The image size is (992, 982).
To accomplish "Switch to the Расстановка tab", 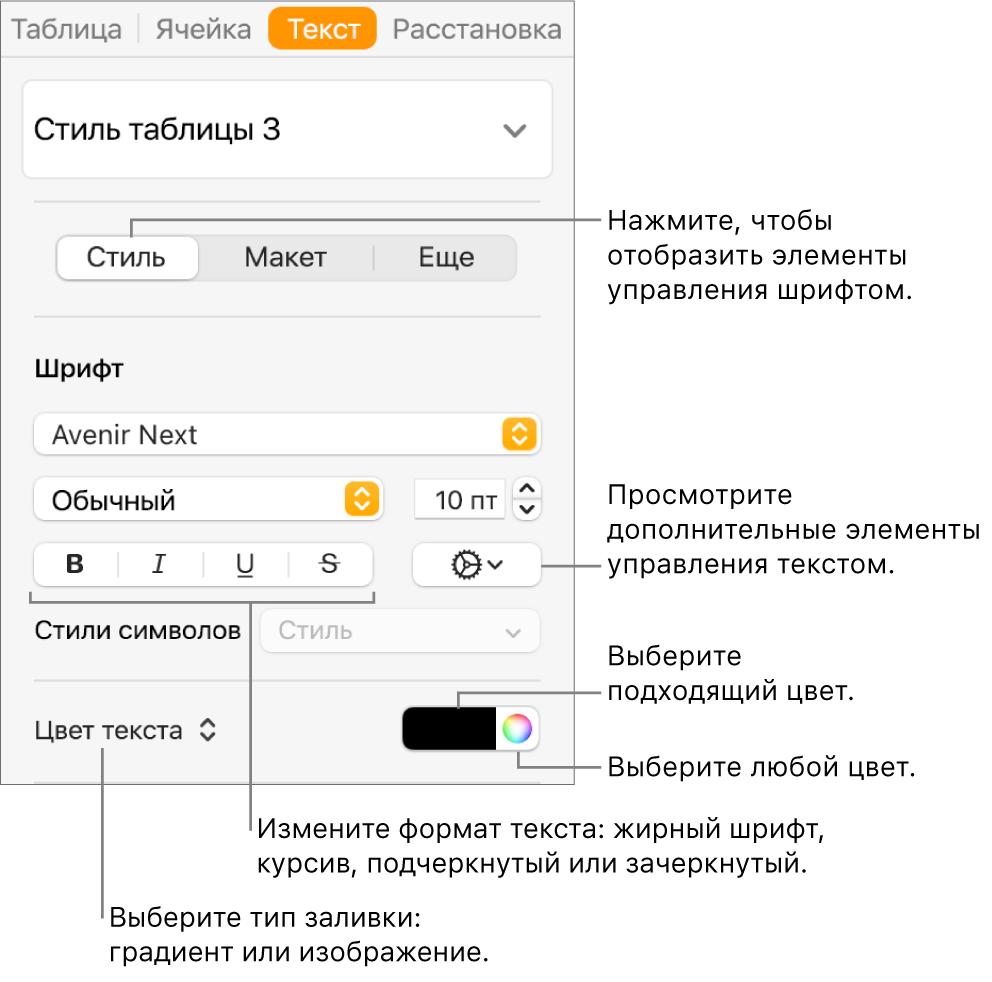I will (x=477, y=29).
